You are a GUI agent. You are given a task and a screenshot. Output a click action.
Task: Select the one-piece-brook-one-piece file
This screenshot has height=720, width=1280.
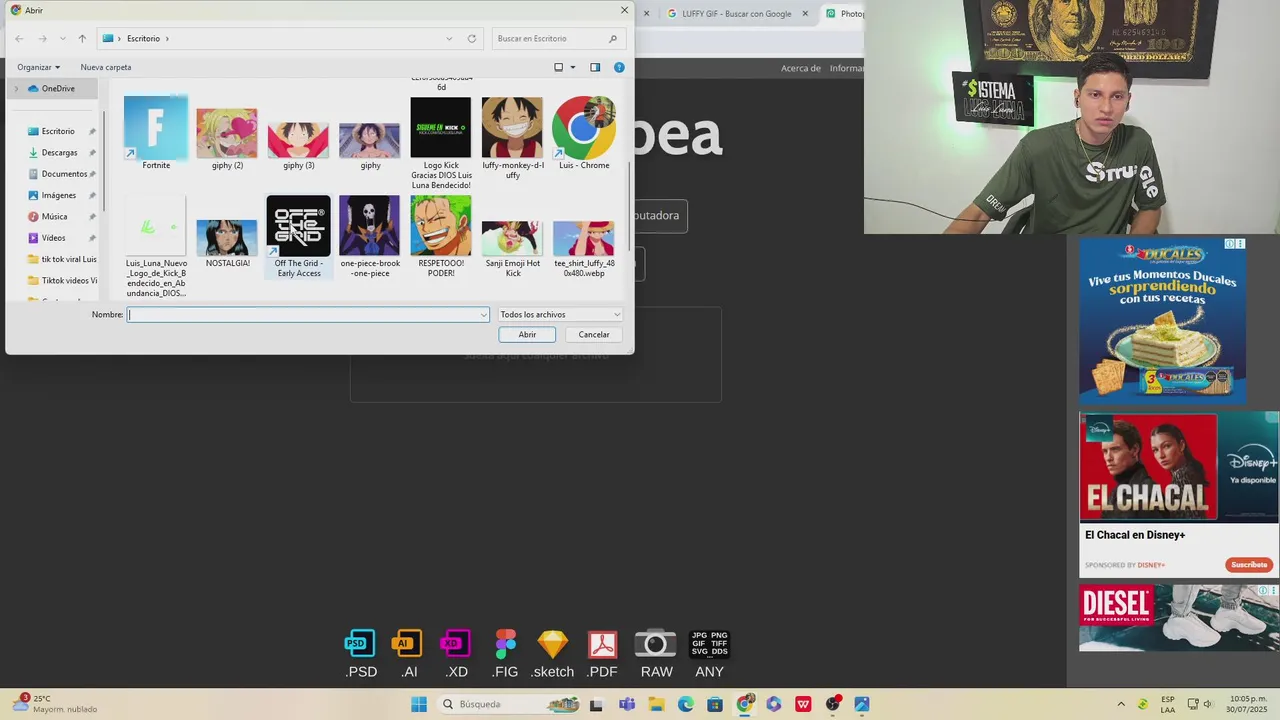[370, 237]
